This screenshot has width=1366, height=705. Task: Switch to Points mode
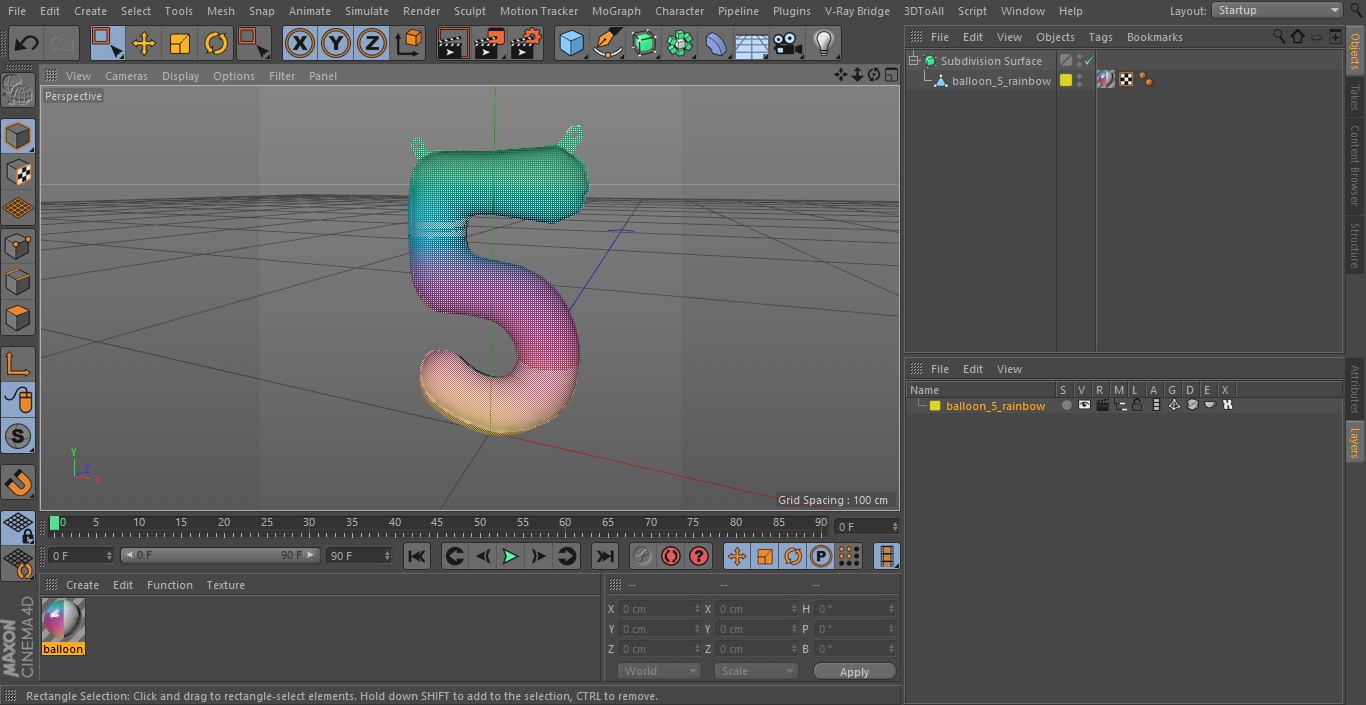pos(18,245)
